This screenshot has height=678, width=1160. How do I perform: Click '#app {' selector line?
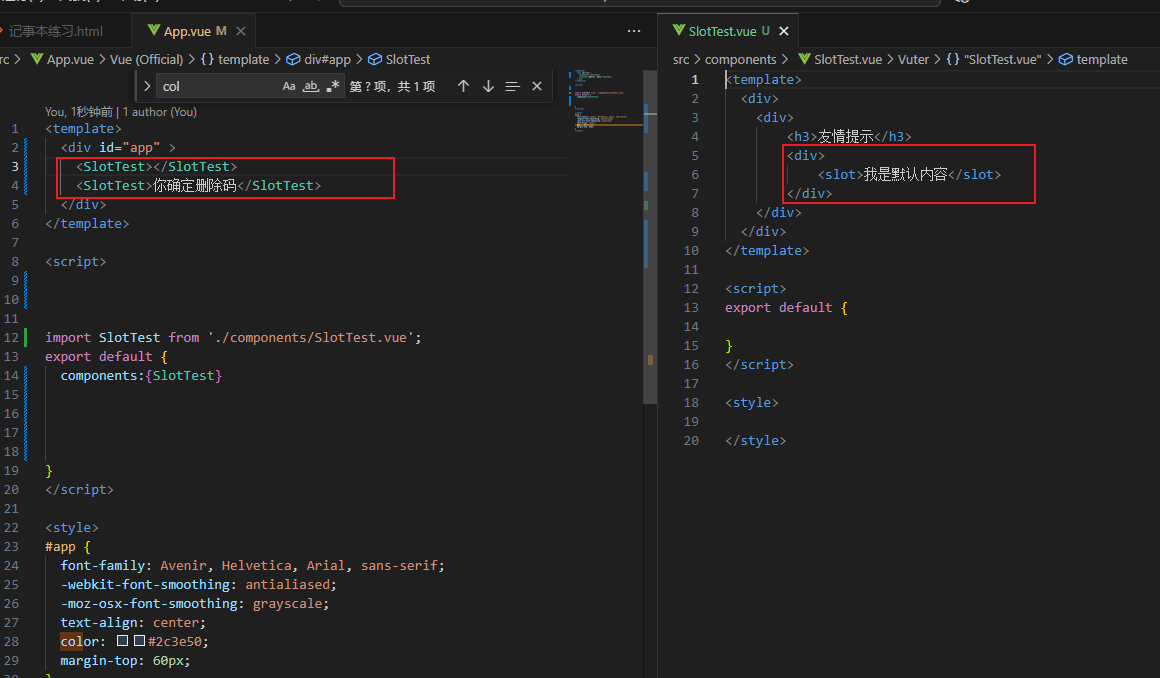coord(67,547)
